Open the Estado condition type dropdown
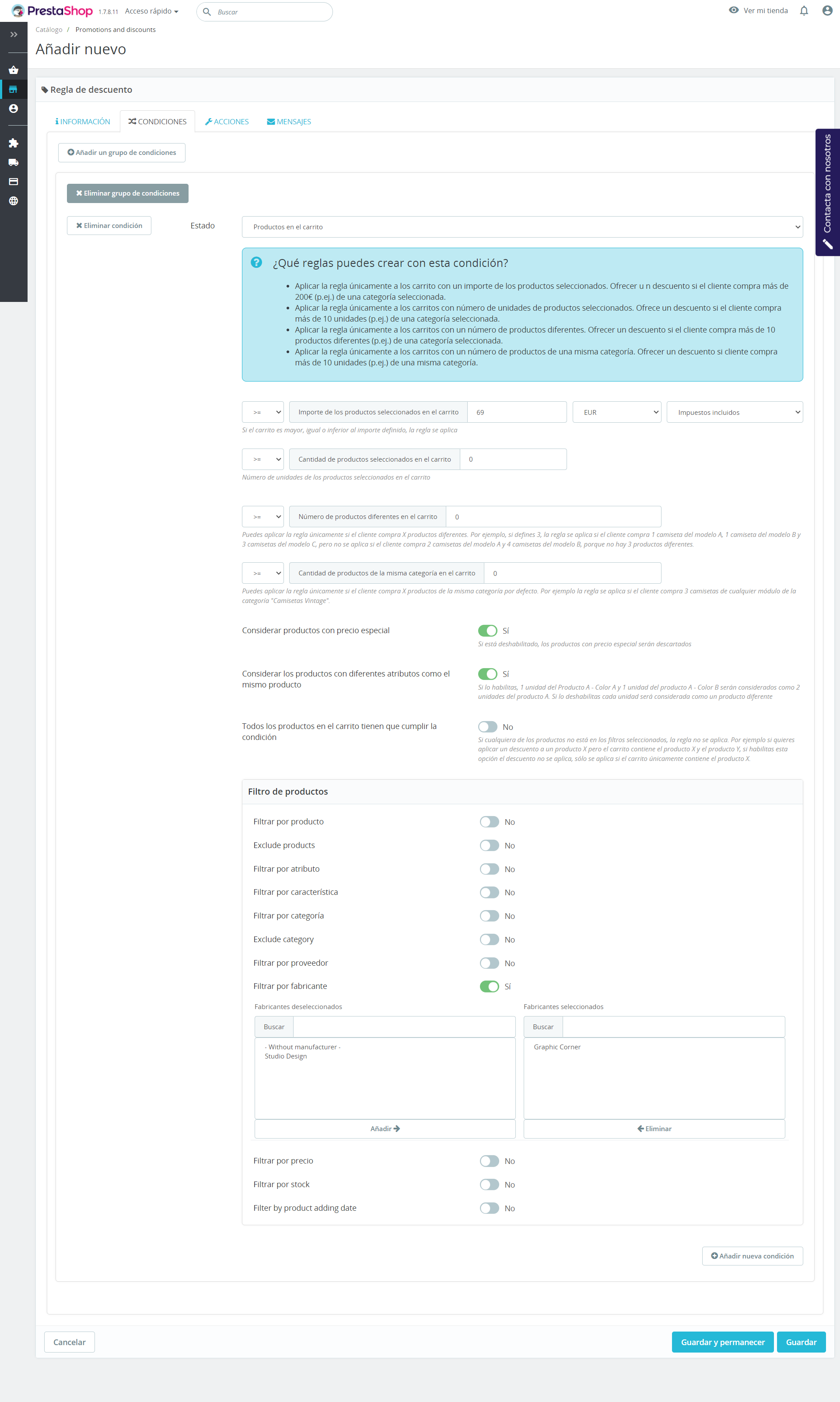This screenshot has height=1402, width=840. (521, 227)
